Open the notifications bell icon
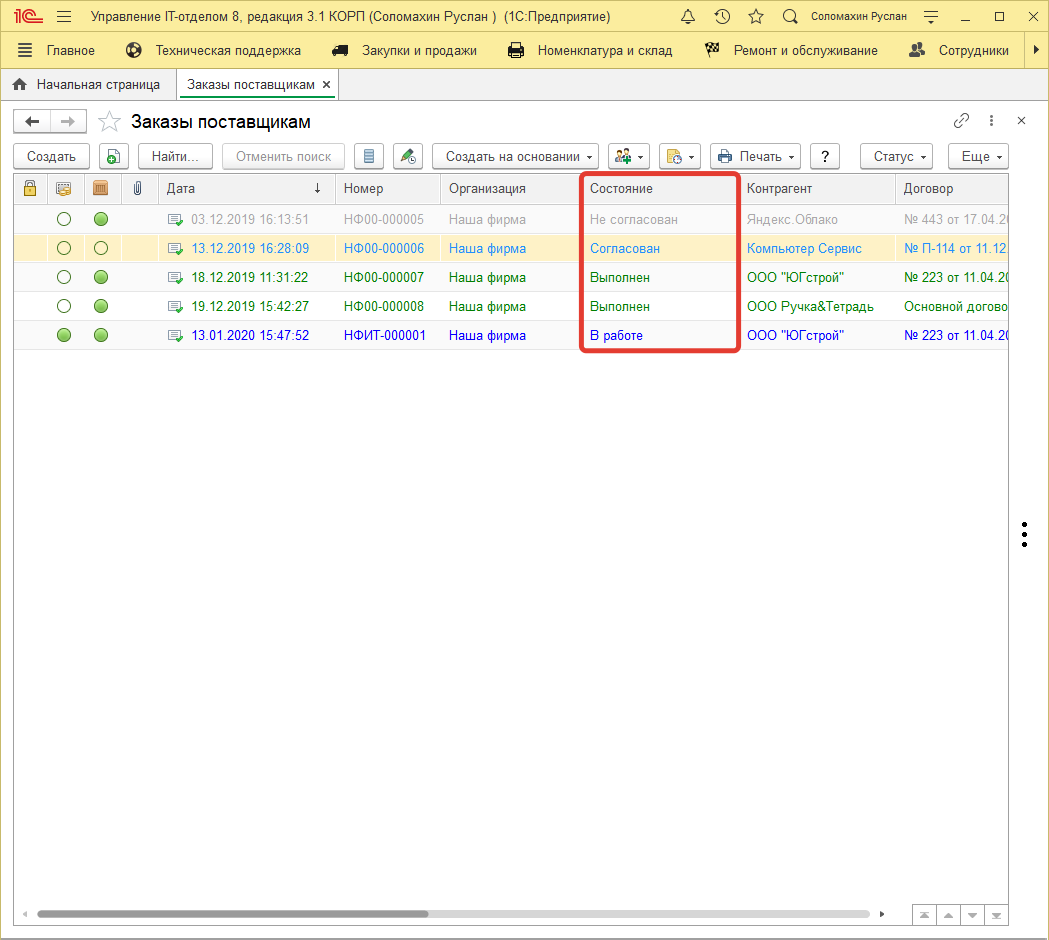Image resolution: width=1049 pixels, height=940 pixels. coord(687,17)
